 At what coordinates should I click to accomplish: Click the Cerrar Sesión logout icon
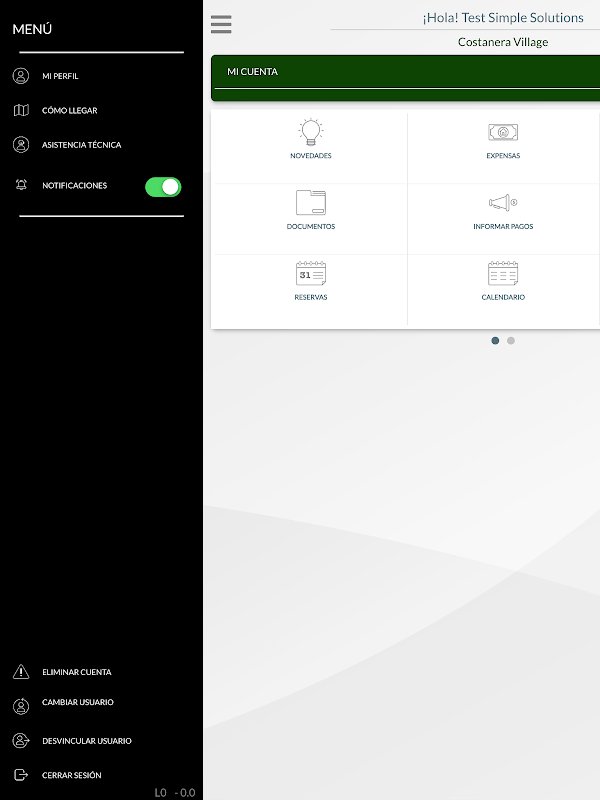pos(21,775)
